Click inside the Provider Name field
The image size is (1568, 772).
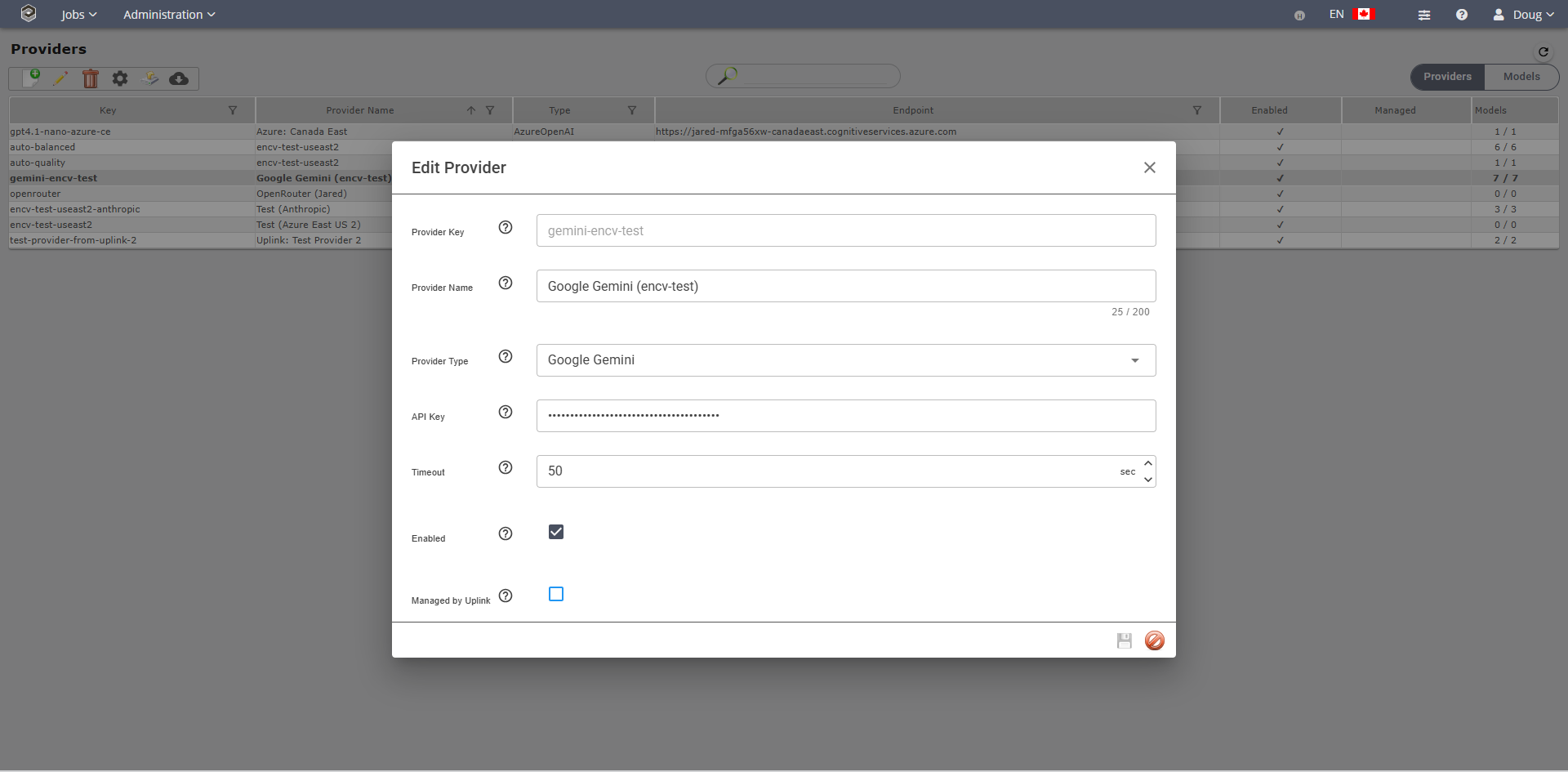[845, 286]
